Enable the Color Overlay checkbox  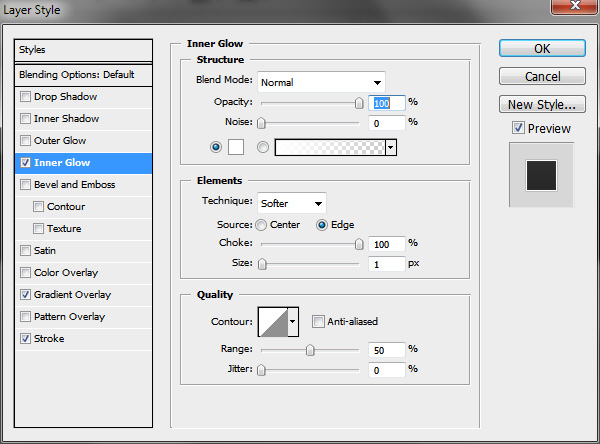coord(25,273)
